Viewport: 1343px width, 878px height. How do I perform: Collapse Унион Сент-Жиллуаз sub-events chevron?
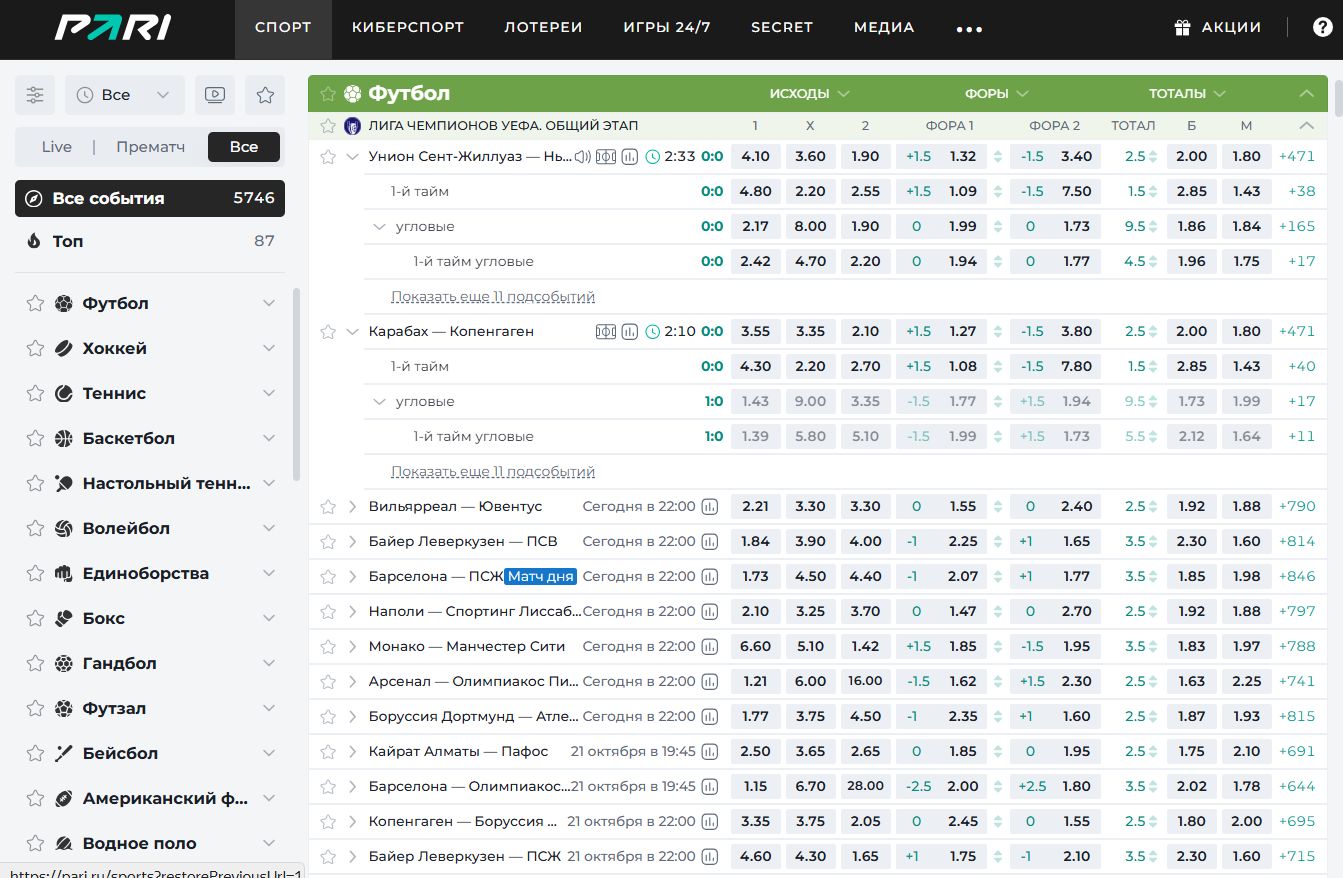352,157
